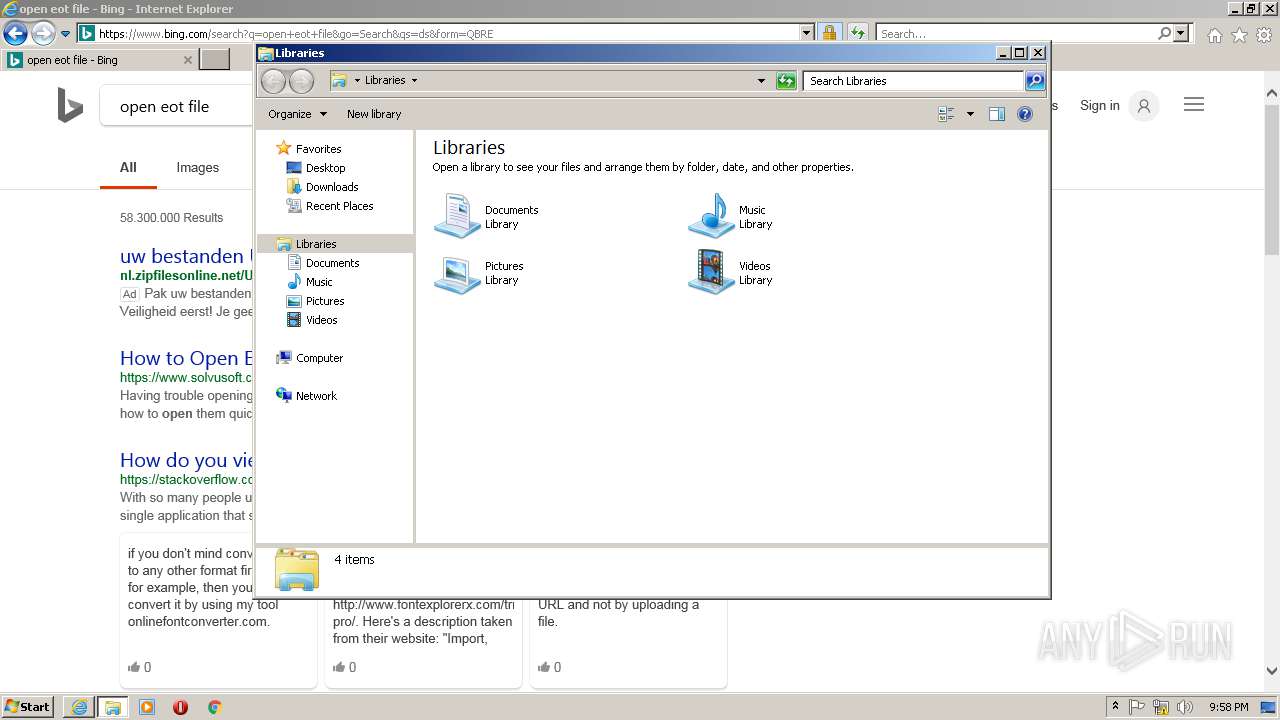This screenshot has width=1280, height=720.
Task: Click the Bing search box
Action: coord(177,106)
